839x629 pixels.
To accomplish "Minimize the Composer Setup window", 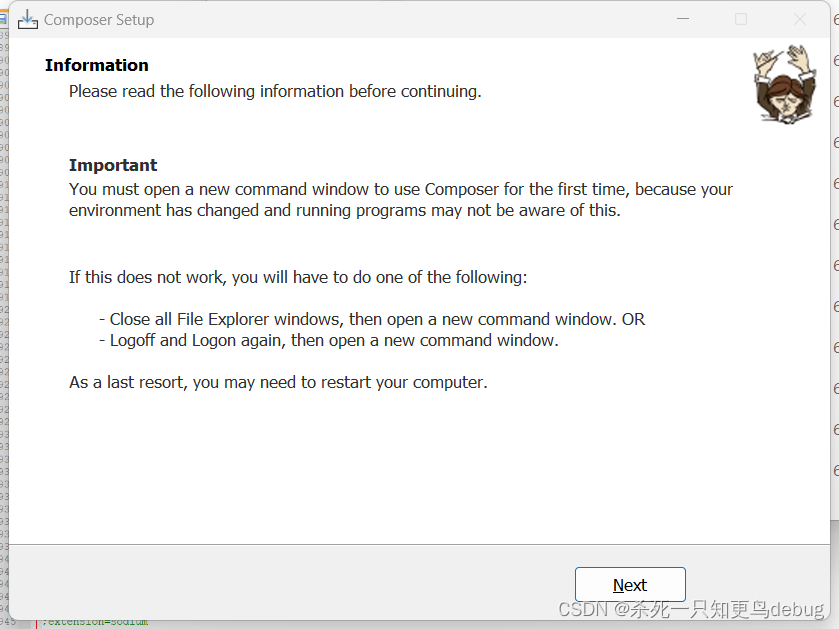I will click(x=683, y=19).
